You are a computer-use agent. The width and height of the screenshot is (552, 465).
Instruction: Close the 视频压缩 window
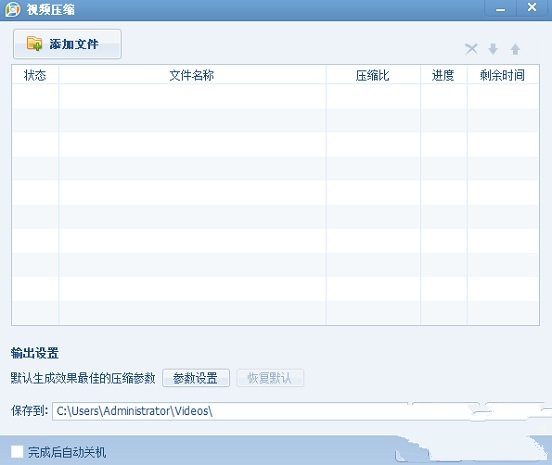coord(532,8)
